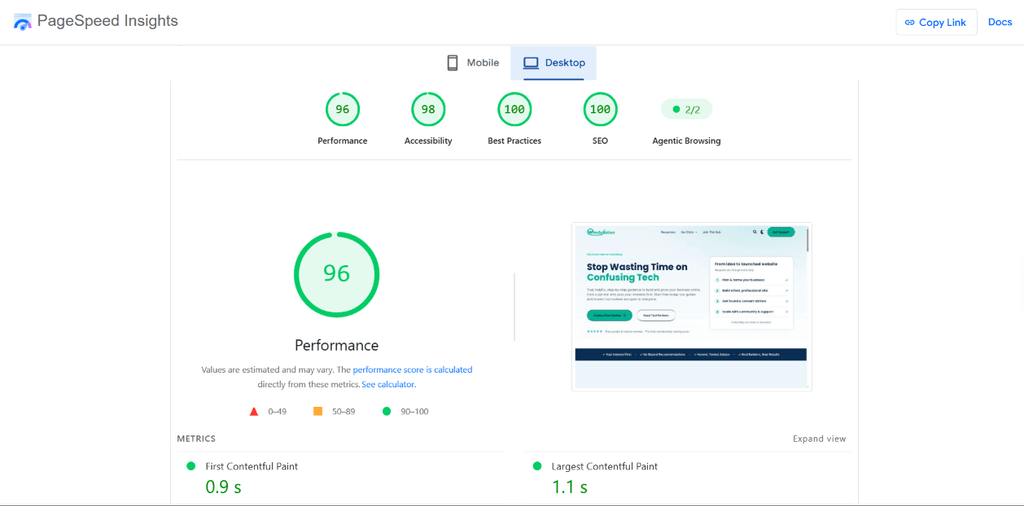Click the desktop laptop icon
Image resolution: width=1024 pixels, height=506 pixels.
pyautogui.click(x=531, y=63)
